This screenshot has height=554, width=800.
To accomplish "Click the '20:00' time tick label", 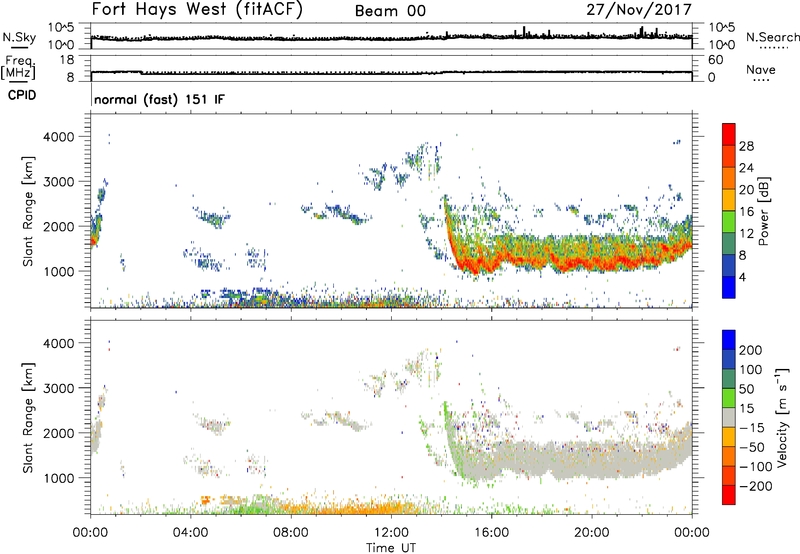I will point(591,533).
